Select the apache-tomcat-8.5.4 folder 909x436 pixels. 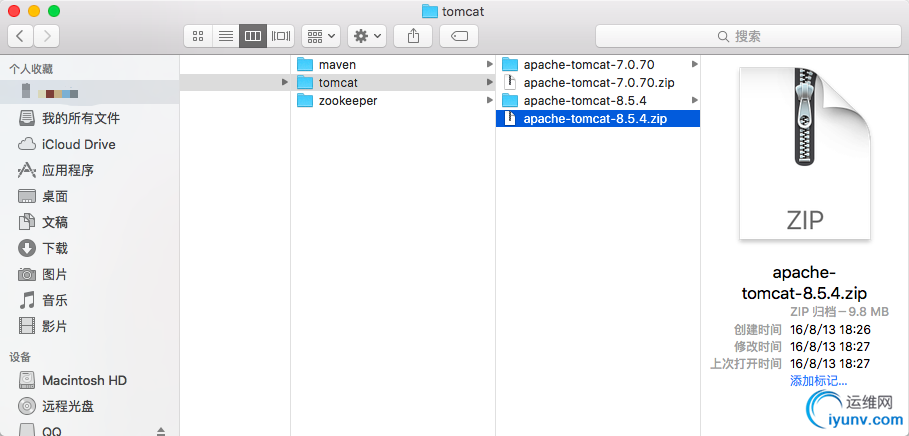(598, 100)
